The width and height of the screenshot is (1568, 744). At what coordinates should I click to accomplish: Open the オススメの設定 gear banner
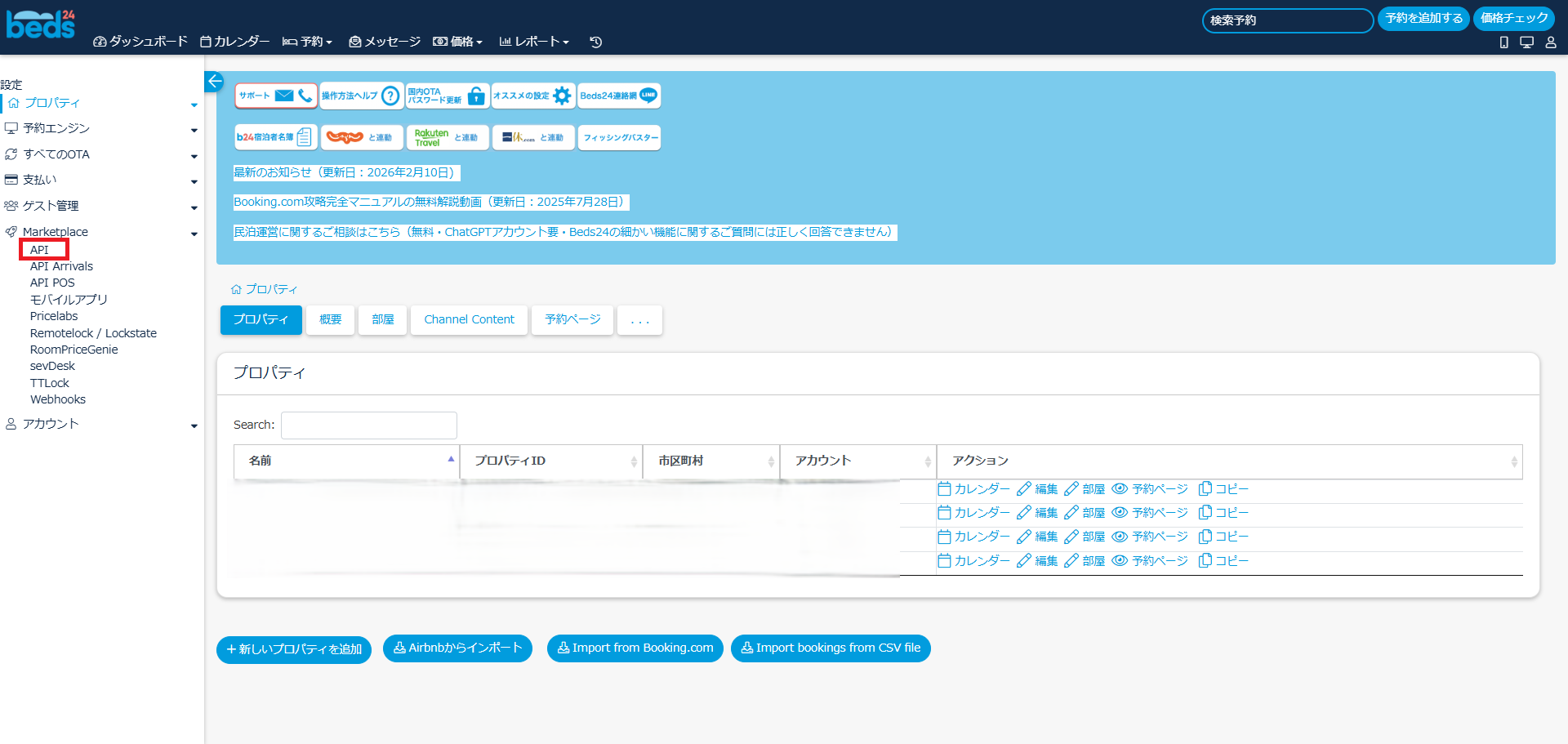[x=532, y=96]
